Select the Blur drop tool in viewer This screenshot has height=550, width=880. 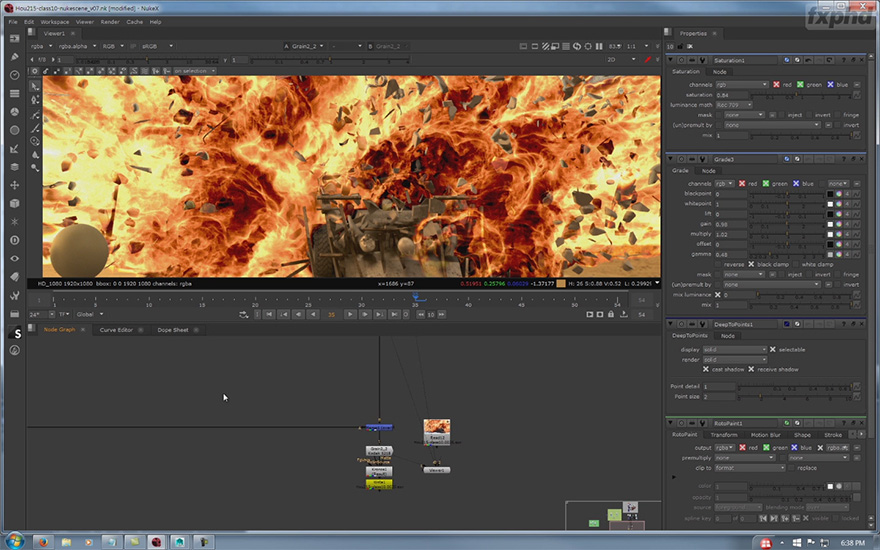click(x=35, y=154)
